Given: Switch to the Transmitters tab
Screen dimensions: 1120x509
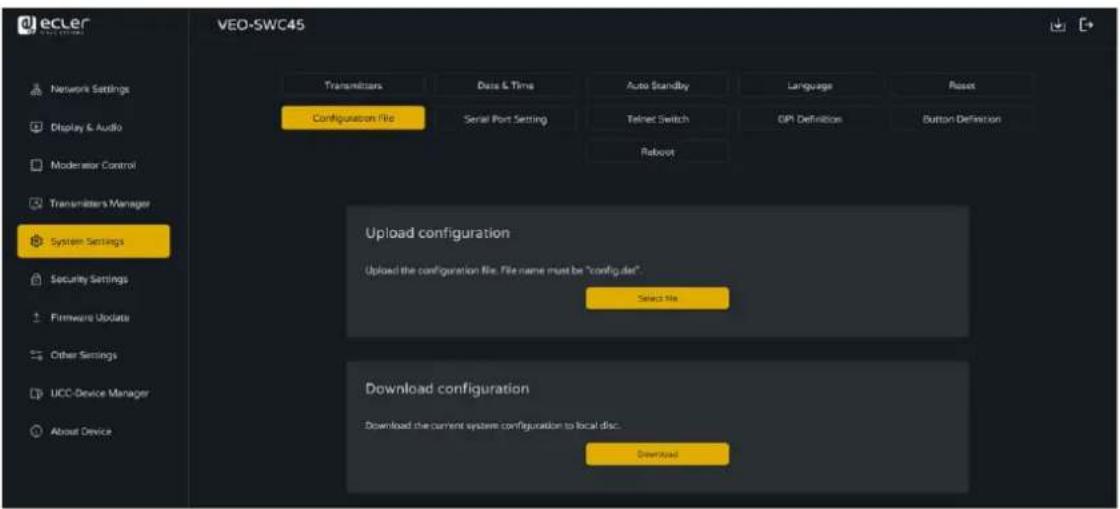Looking at the screenshot, I should pyautogui.click(x=354, y=85).
